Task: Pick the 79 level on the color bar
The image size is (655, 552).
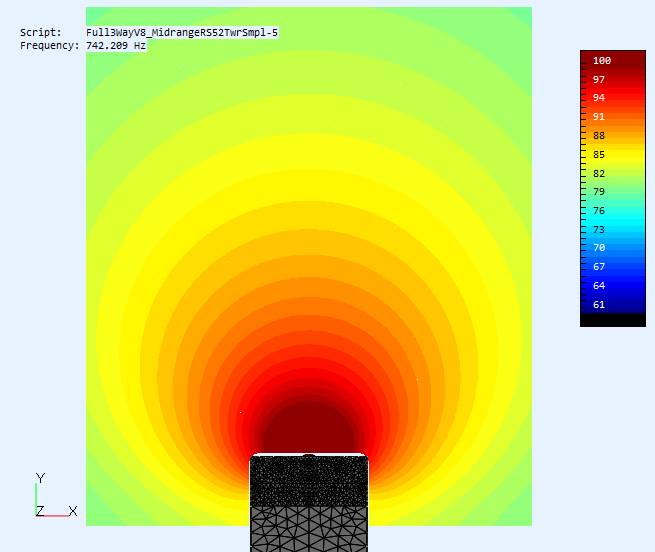Action: point(599,191)
